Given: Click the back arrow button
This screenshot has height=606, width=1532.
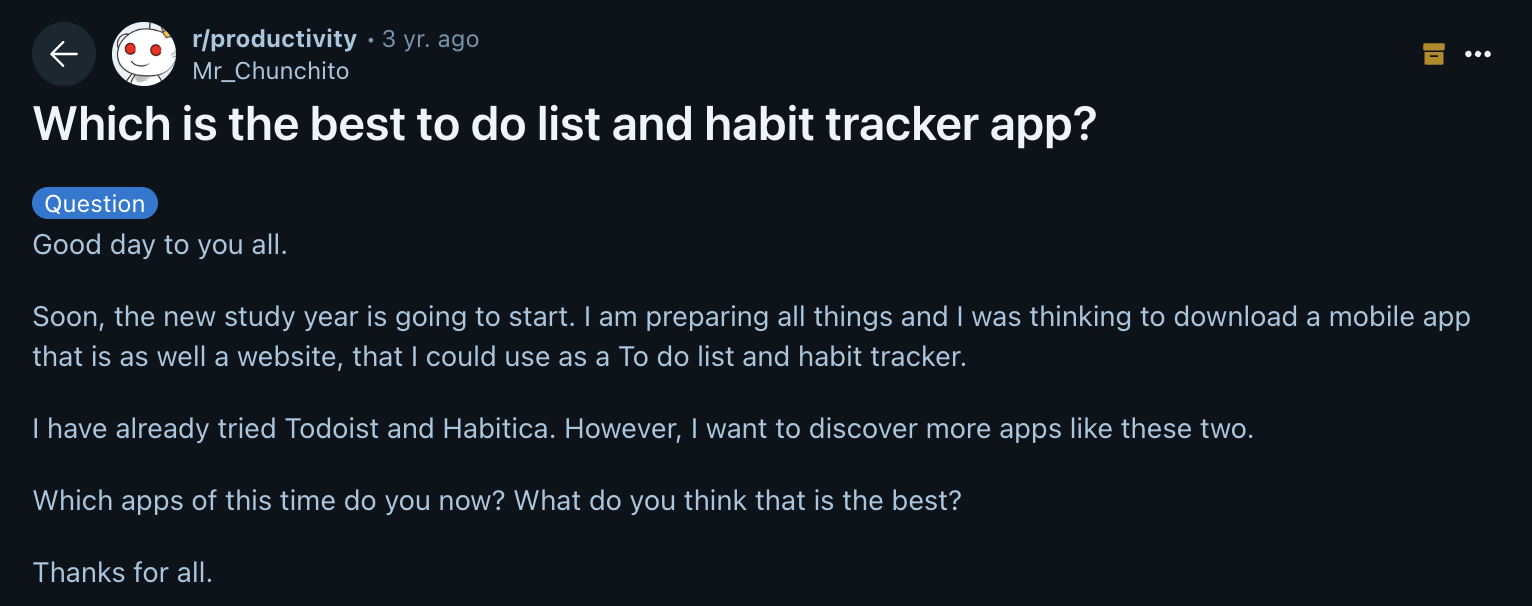Looking at the screenshot, I should point(64,54).
